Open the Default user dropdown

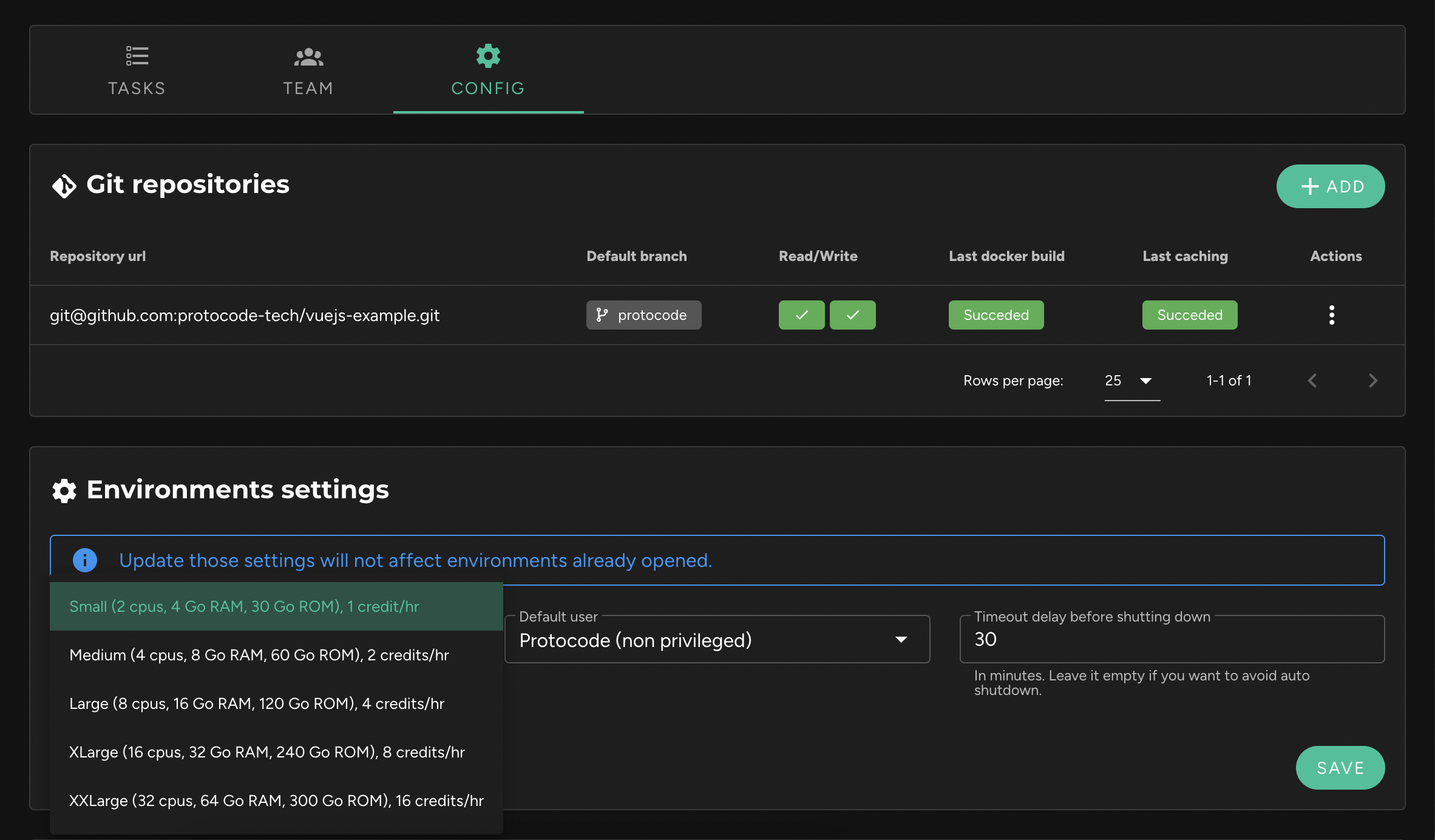click(x=717, y=640)
